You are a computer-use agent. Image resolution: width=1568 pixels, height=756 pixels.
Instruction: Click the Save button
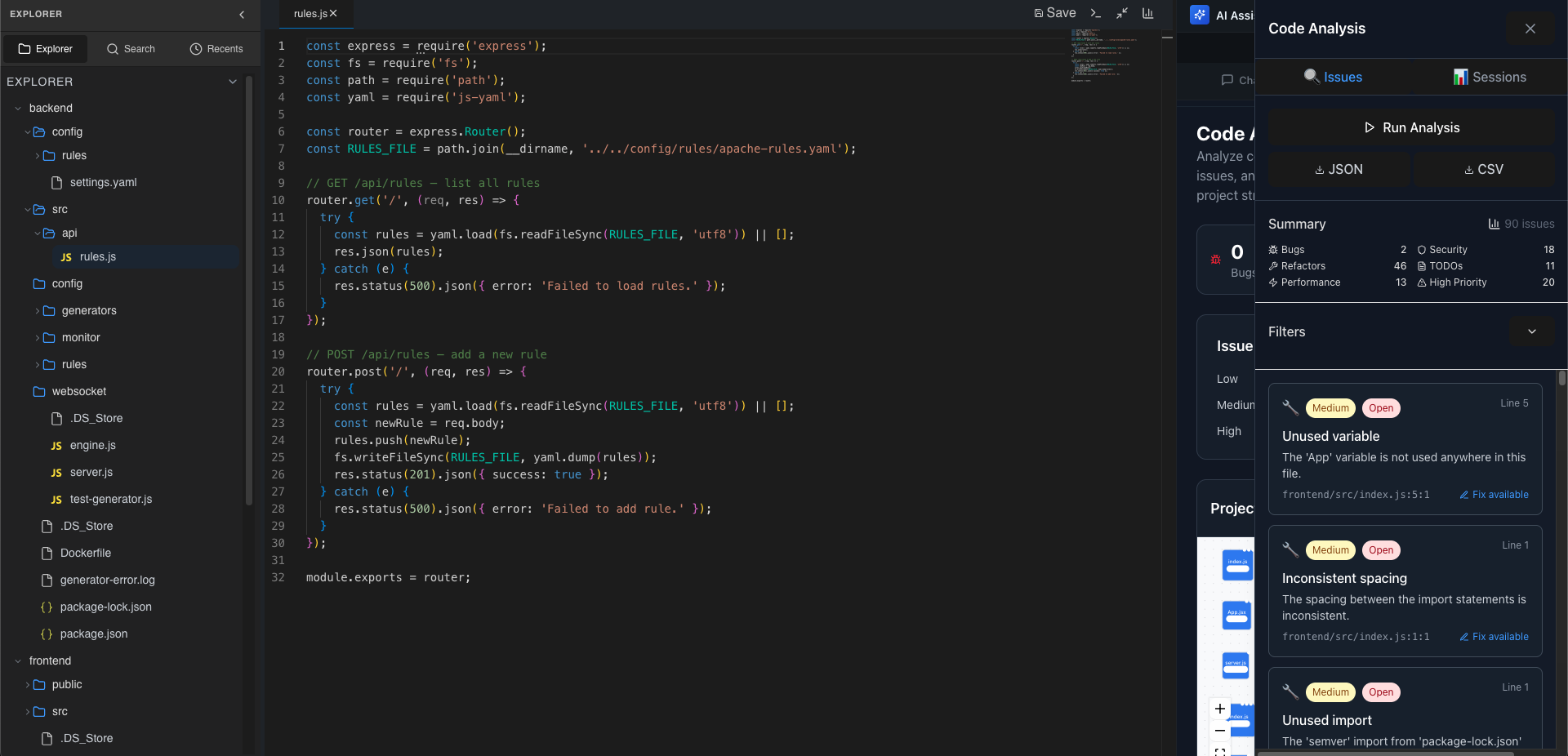(1055, 13)
